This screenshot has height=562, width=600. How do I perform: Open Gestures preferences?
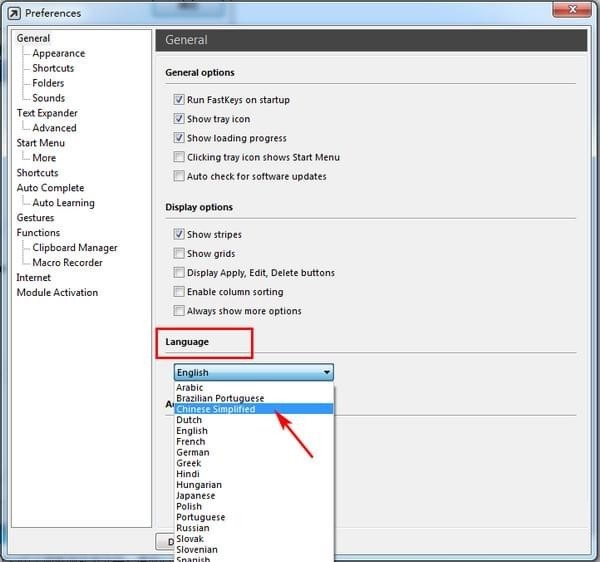pos(35,218)
